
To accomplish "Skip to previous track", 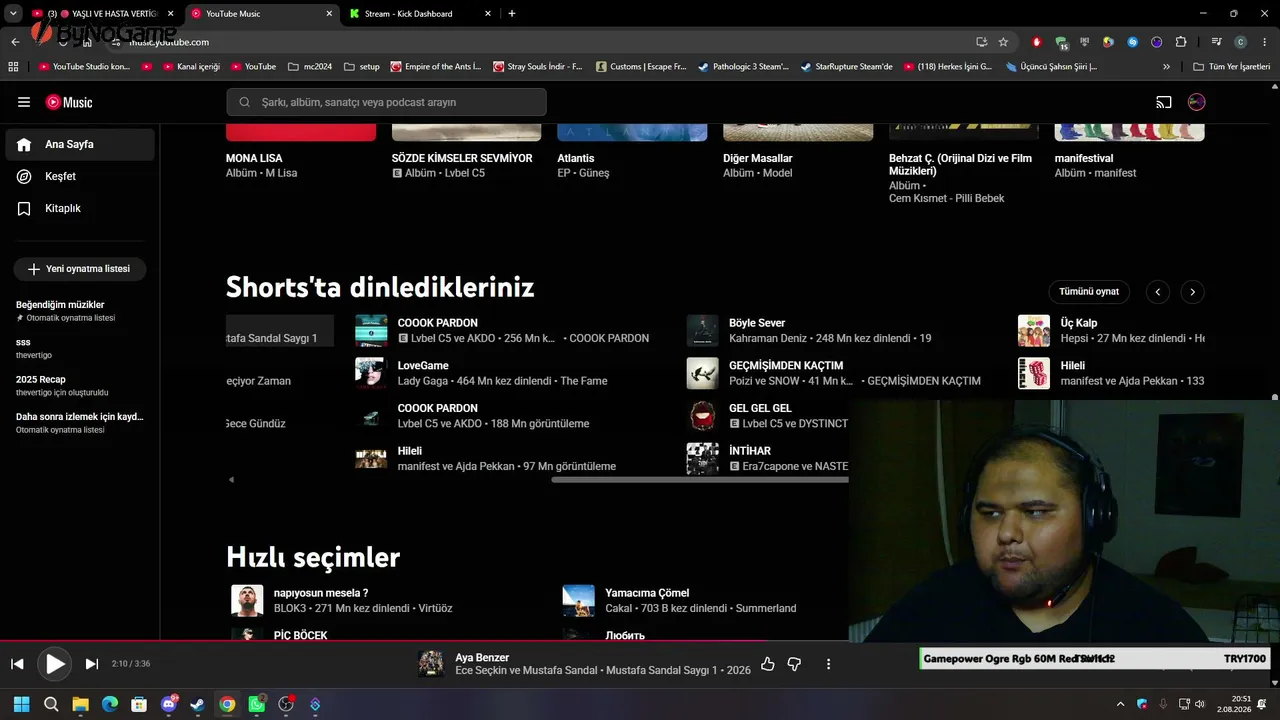I will coord(17,664).
